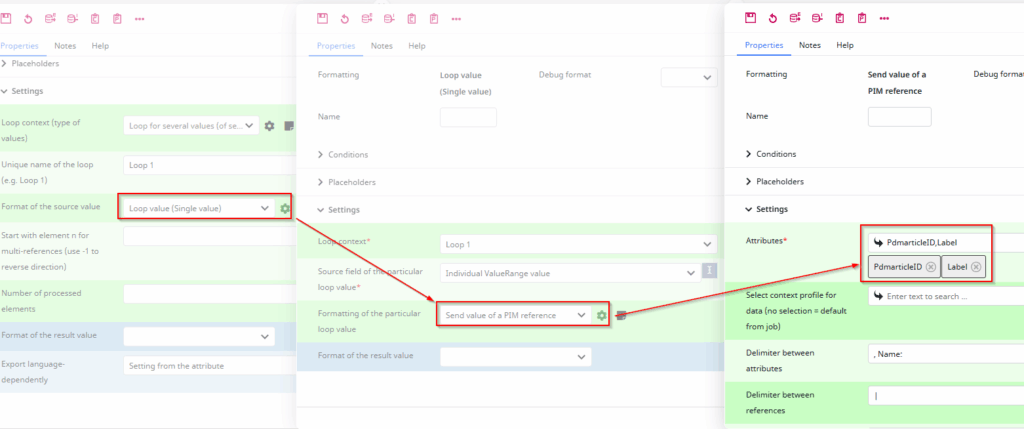Click the 'I' icon next to Source field dropdown
The width and height of the screenshot is (1024, 429).
(710, 270)
